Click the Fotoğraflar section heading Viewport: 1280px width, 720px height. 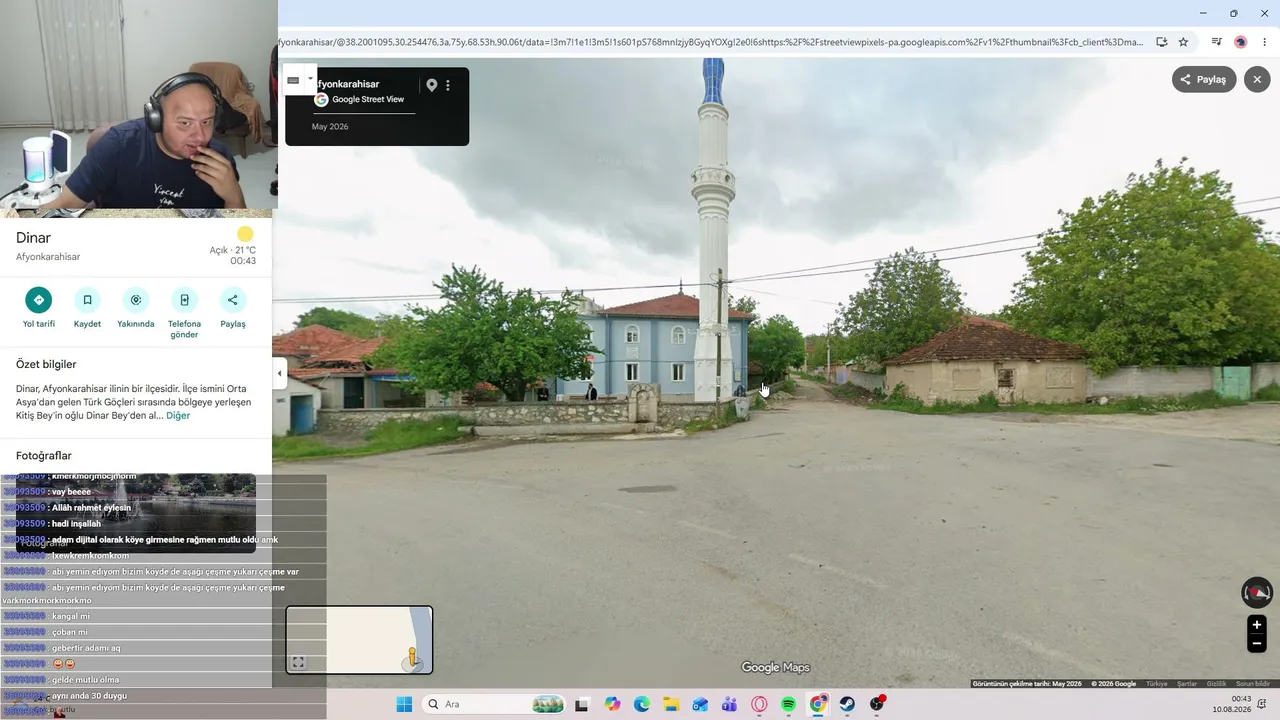click(x=44, y=456)
